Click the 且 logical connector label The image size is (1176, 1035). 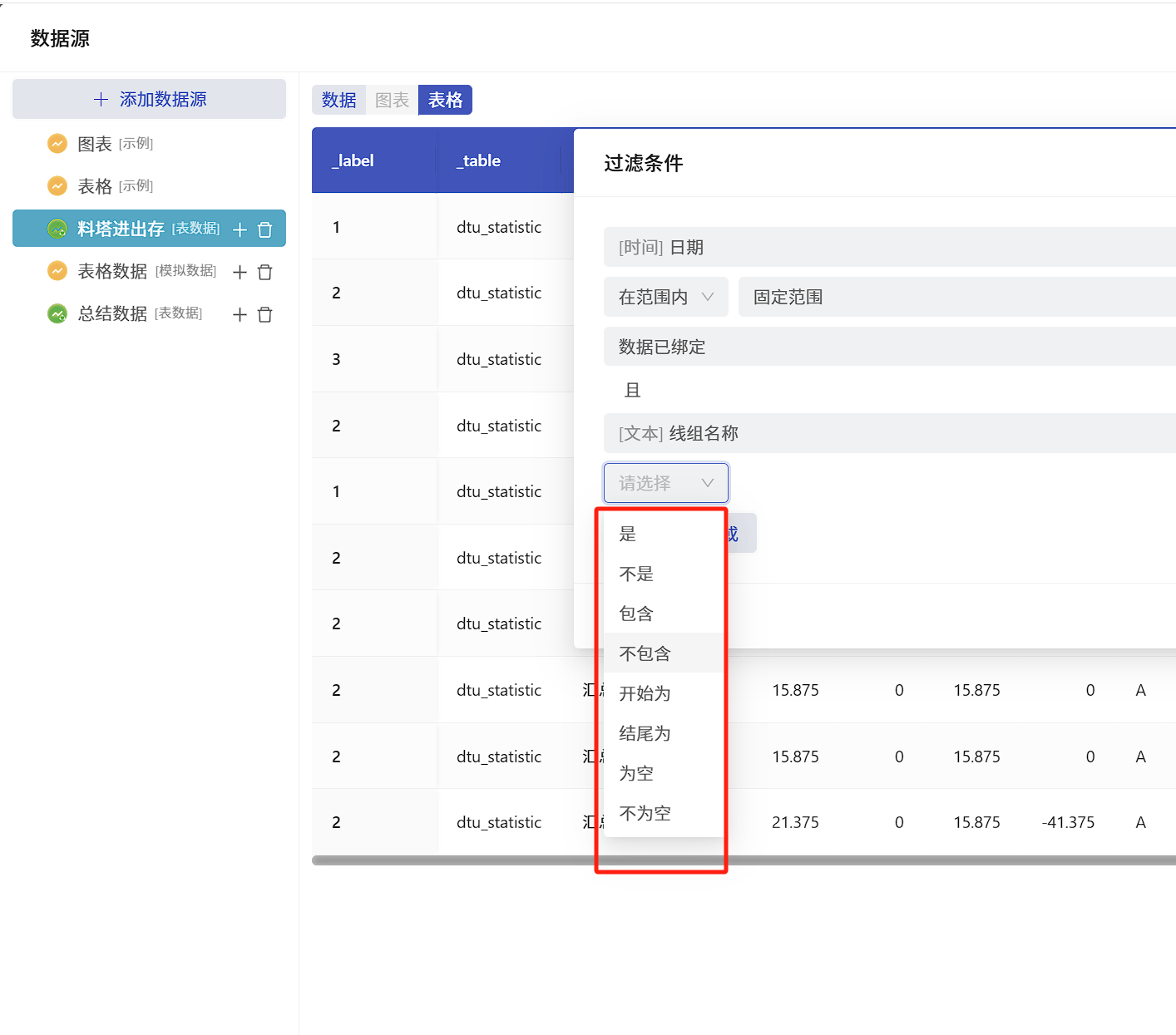click(x=632, y=390)
